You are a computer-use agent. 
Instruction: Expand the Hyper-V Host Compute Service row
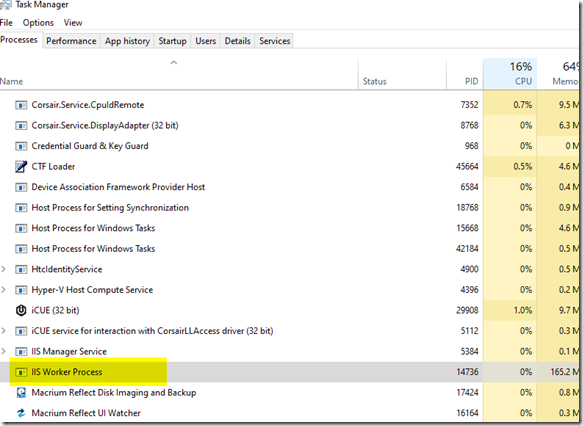click(4, 290)
